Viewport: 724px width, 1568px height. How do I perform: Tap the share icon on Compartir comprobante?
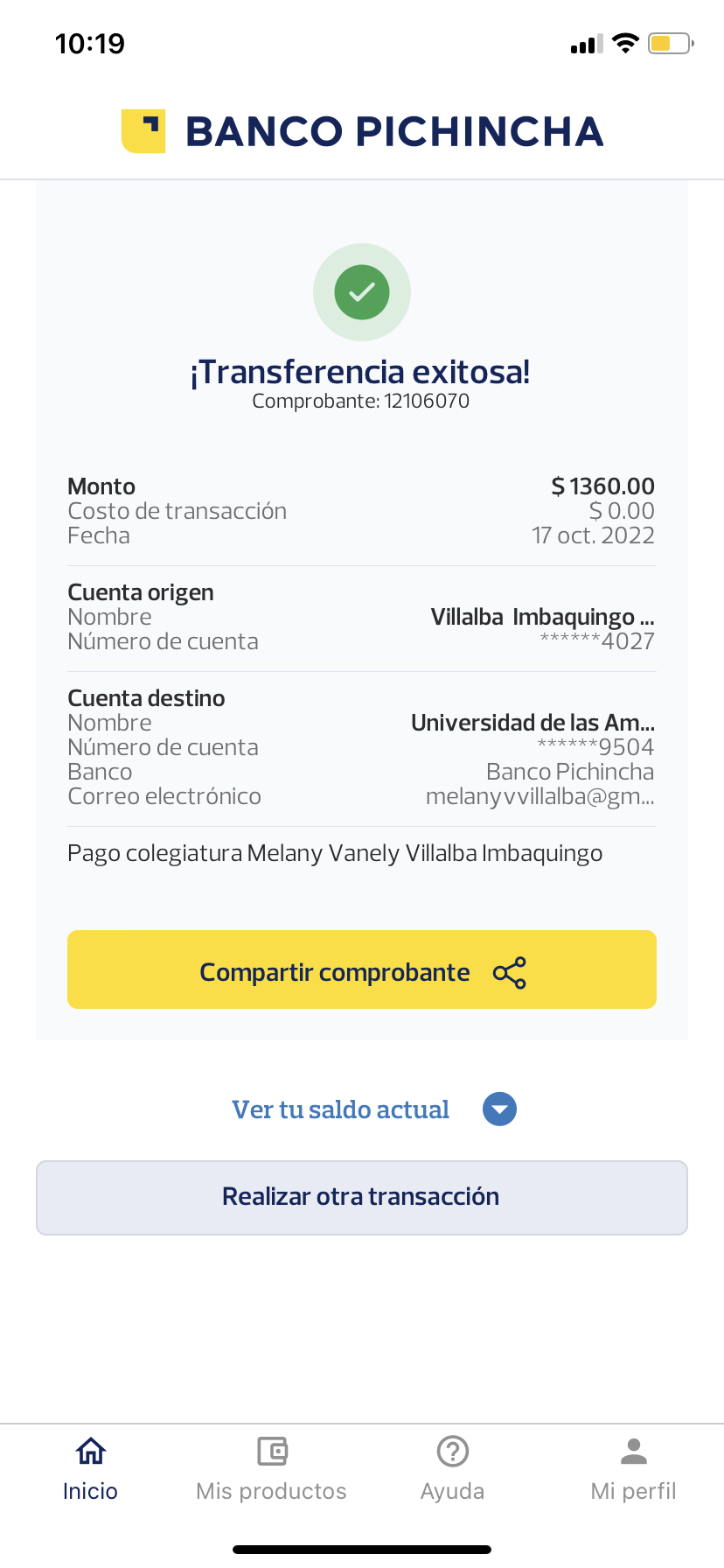coord(510,973)
